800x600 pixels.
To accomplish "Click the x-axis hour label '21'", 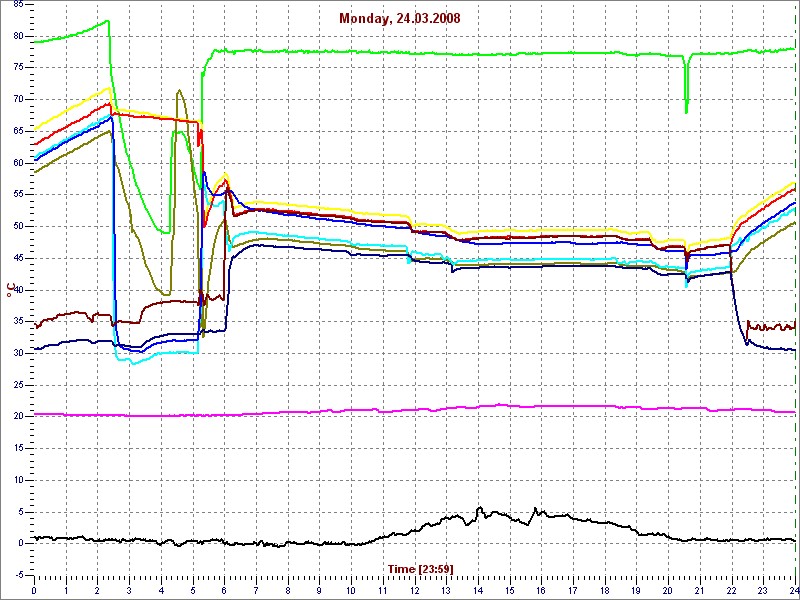I will coord(699,589).
